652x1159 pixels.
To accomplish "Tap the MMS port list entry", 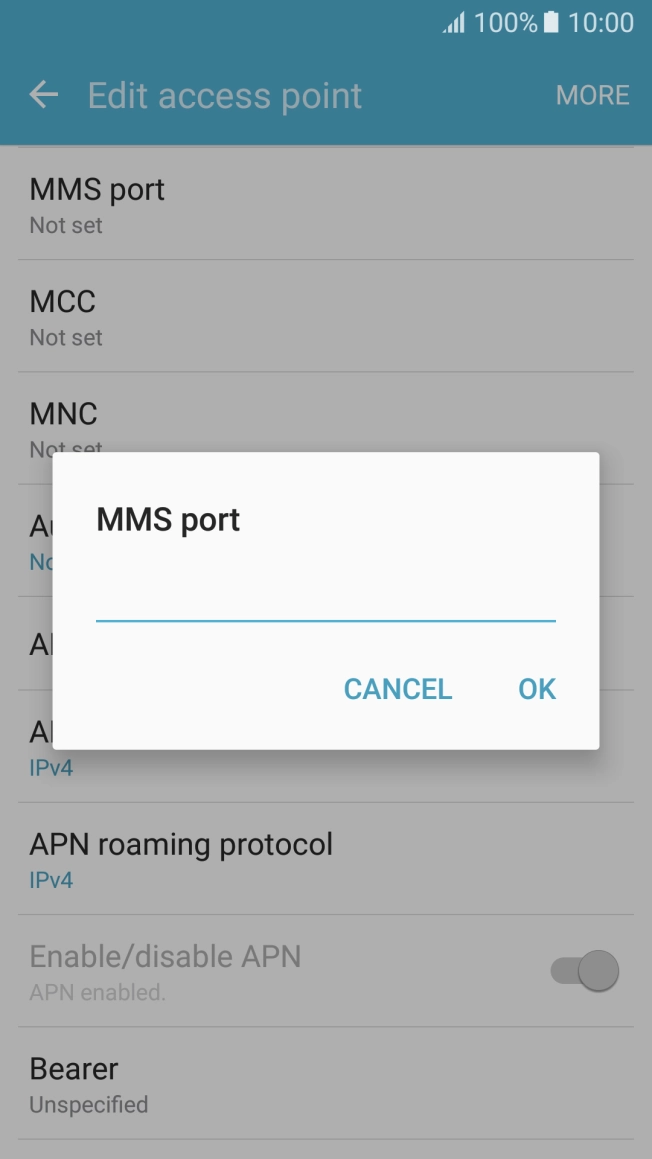I will click(x=326, y=203).
